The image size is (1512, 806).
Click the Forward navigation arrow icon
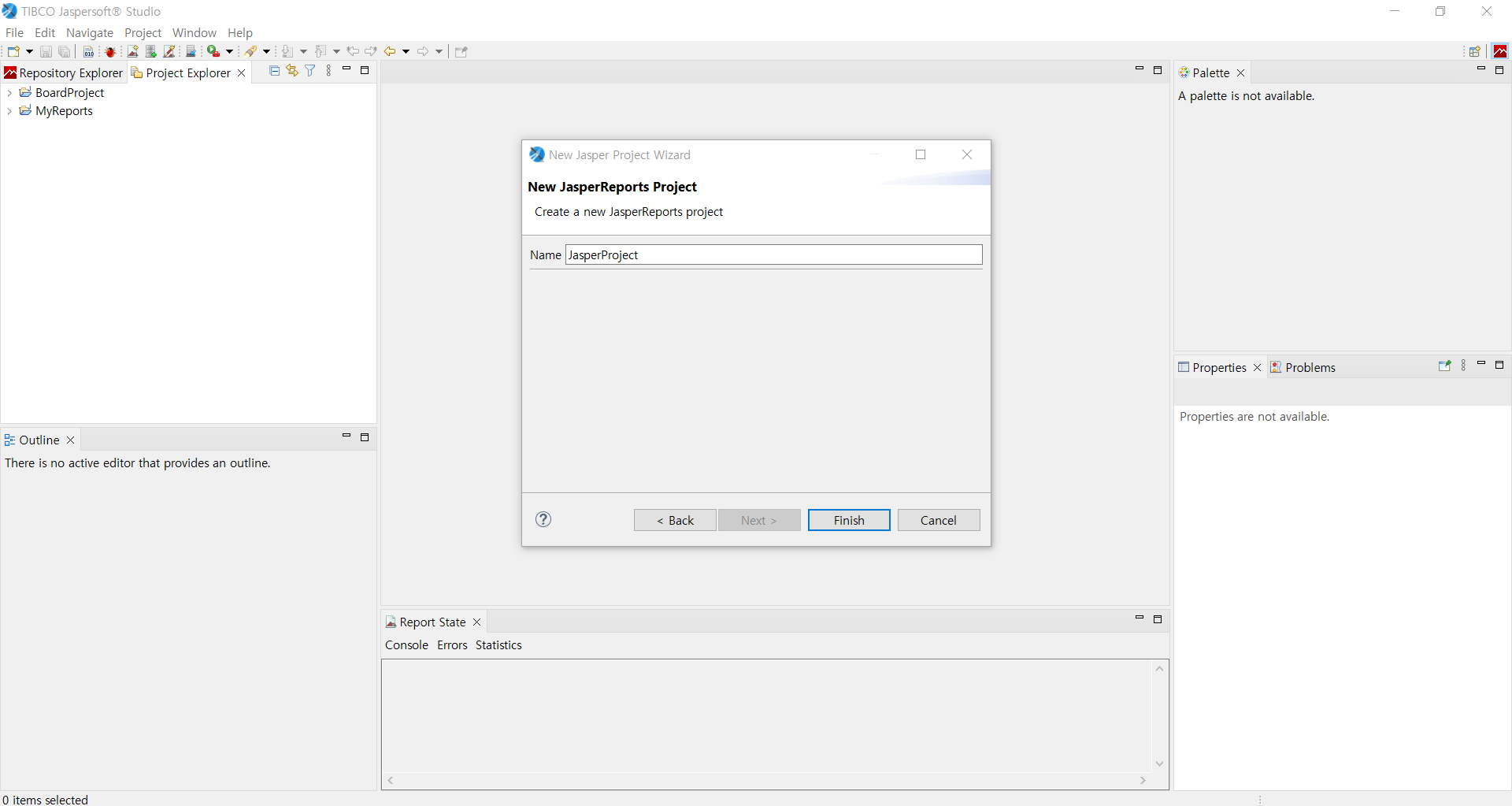pyautogui.click(x=423, y=52)
